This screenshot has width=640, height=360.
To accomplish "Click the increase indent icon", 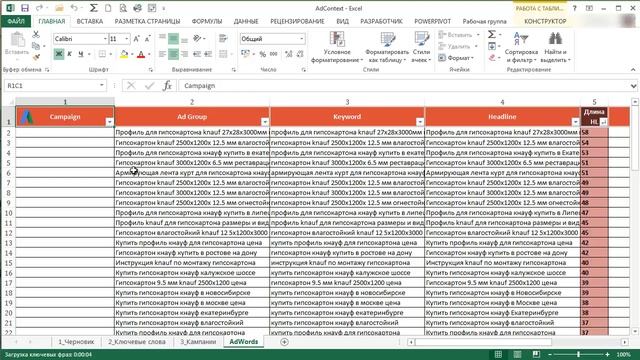I will [208, 54].
